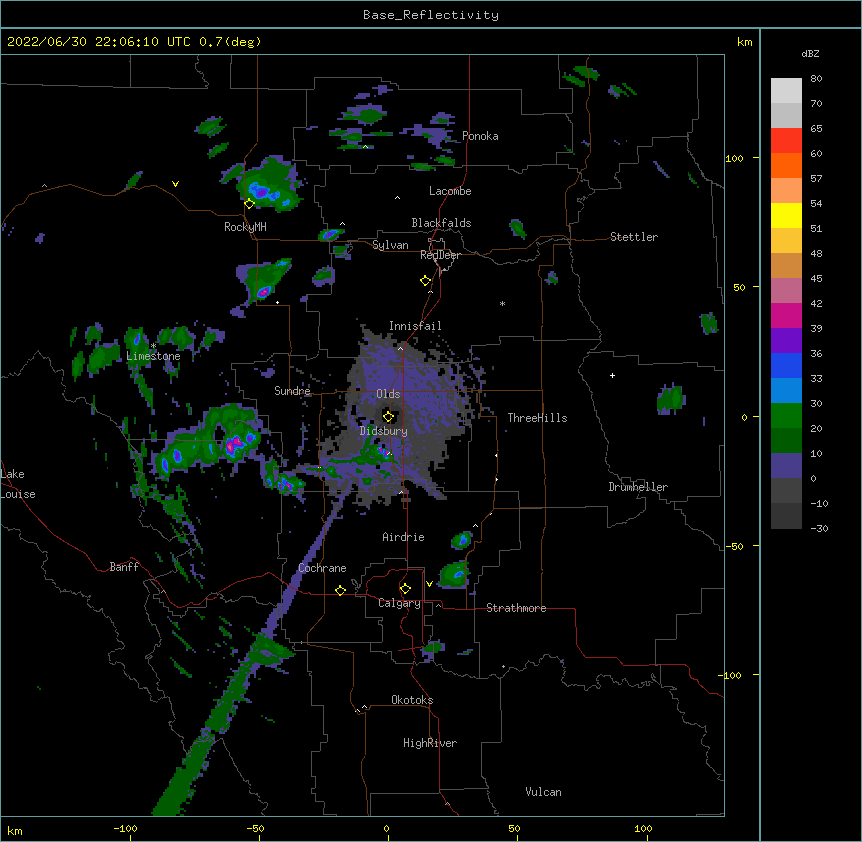Click the yellow diamond marker south of RedDeer
The width and height of the screenshot is (862, 842).
(426, 280)
